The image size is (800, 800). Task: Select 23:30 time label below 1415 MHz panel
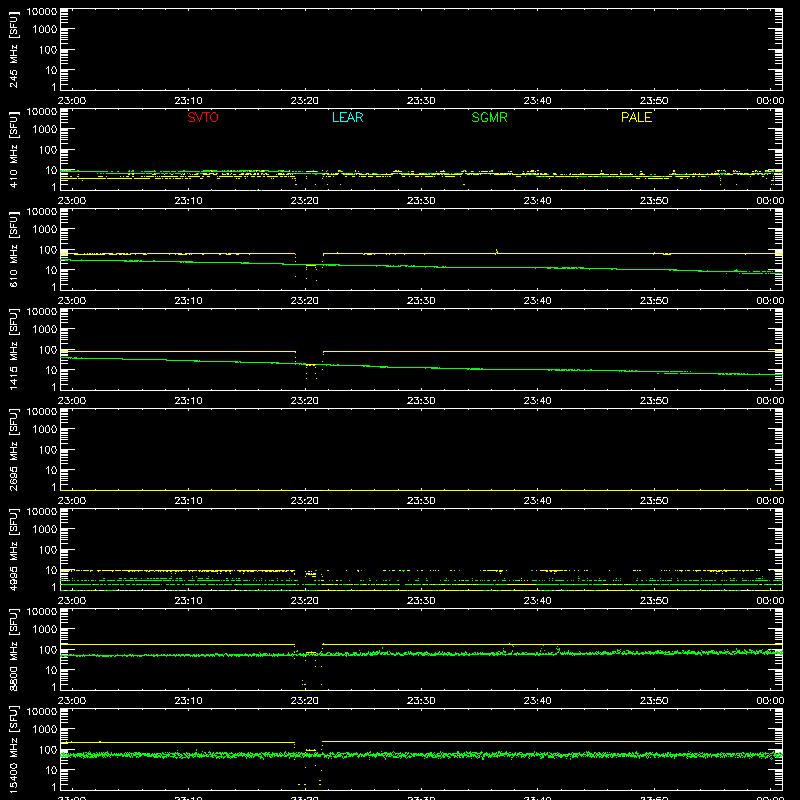(x=421, y=401)
